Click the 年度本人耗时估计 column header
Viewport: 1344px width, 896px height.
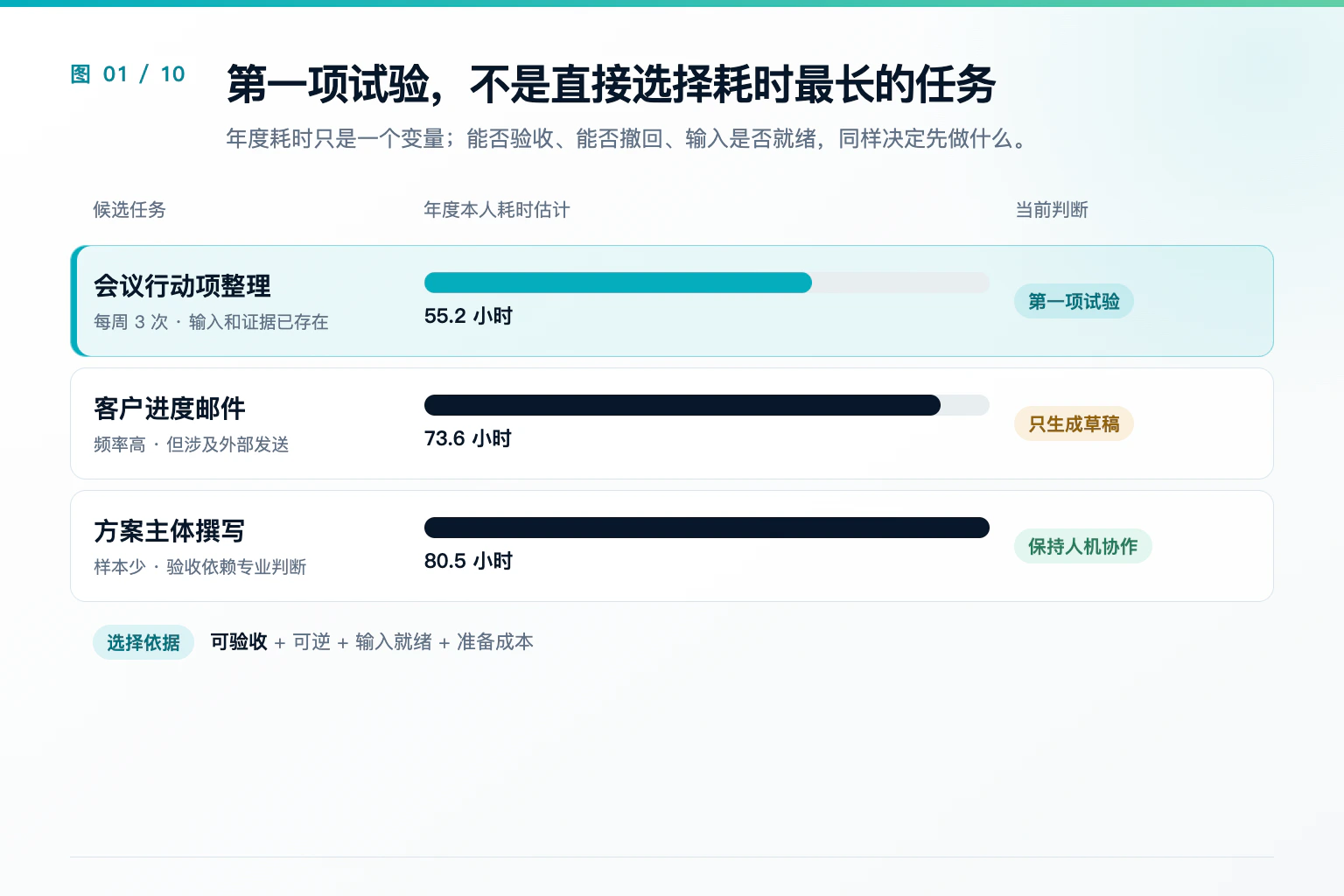(497, 210)
